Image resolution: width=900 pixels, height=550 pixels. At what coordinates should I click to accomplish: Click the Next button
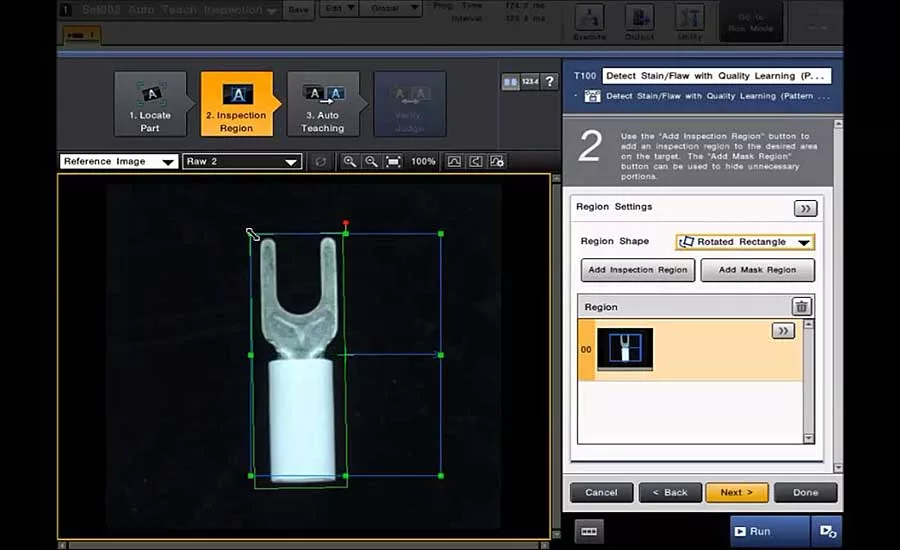[x=736, y=493]
